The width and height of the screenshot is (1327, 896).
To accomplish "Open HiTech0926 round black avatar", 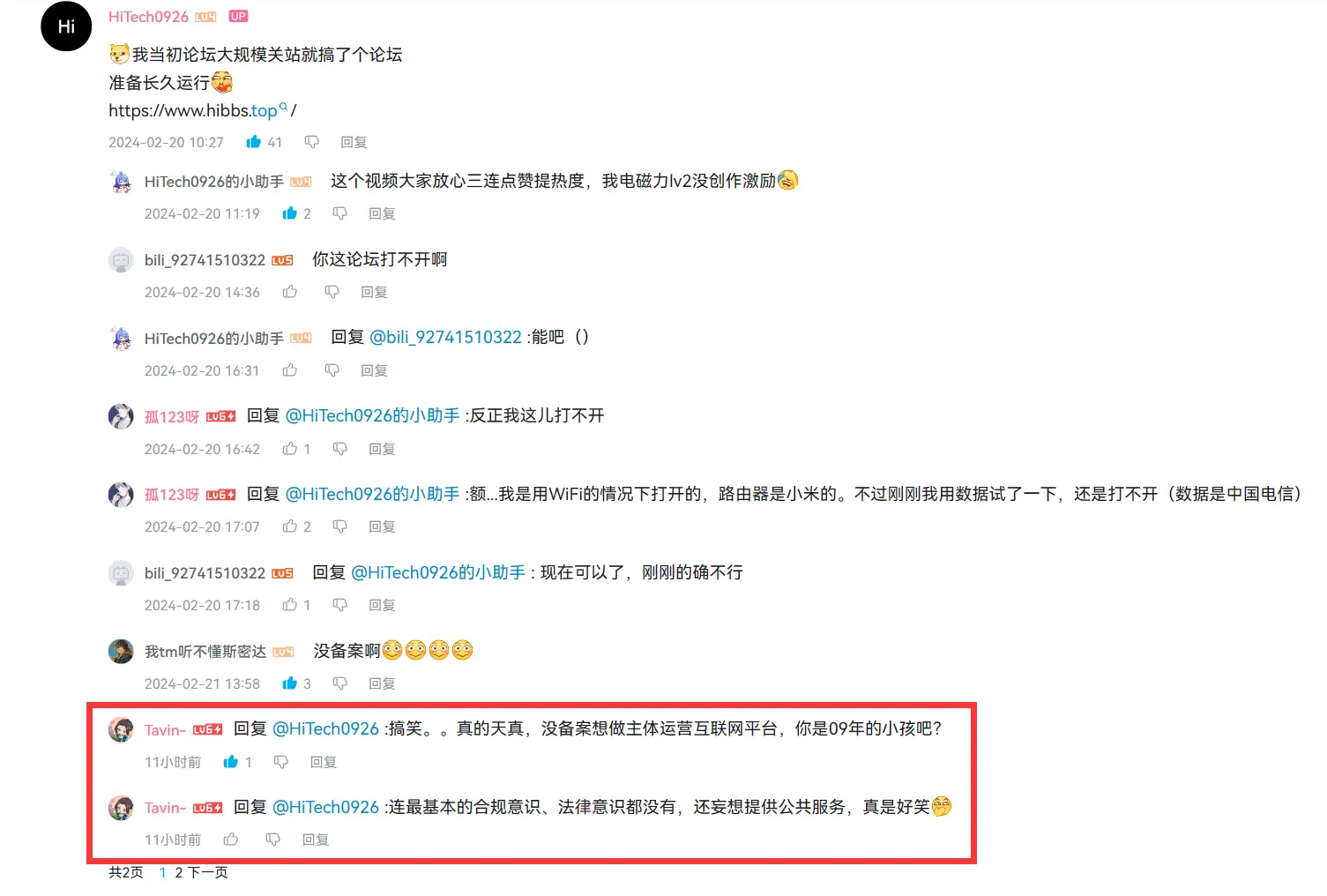I will (x=66, y=26).
